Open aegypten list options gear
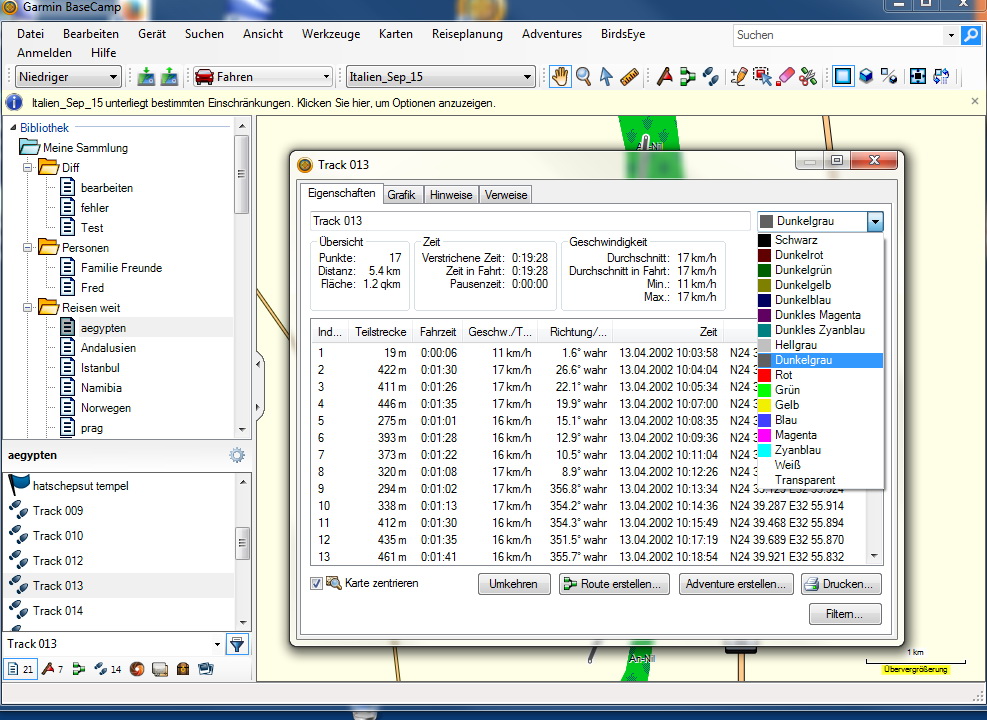Viewport: 987px width, 720px height. (237, 455)
